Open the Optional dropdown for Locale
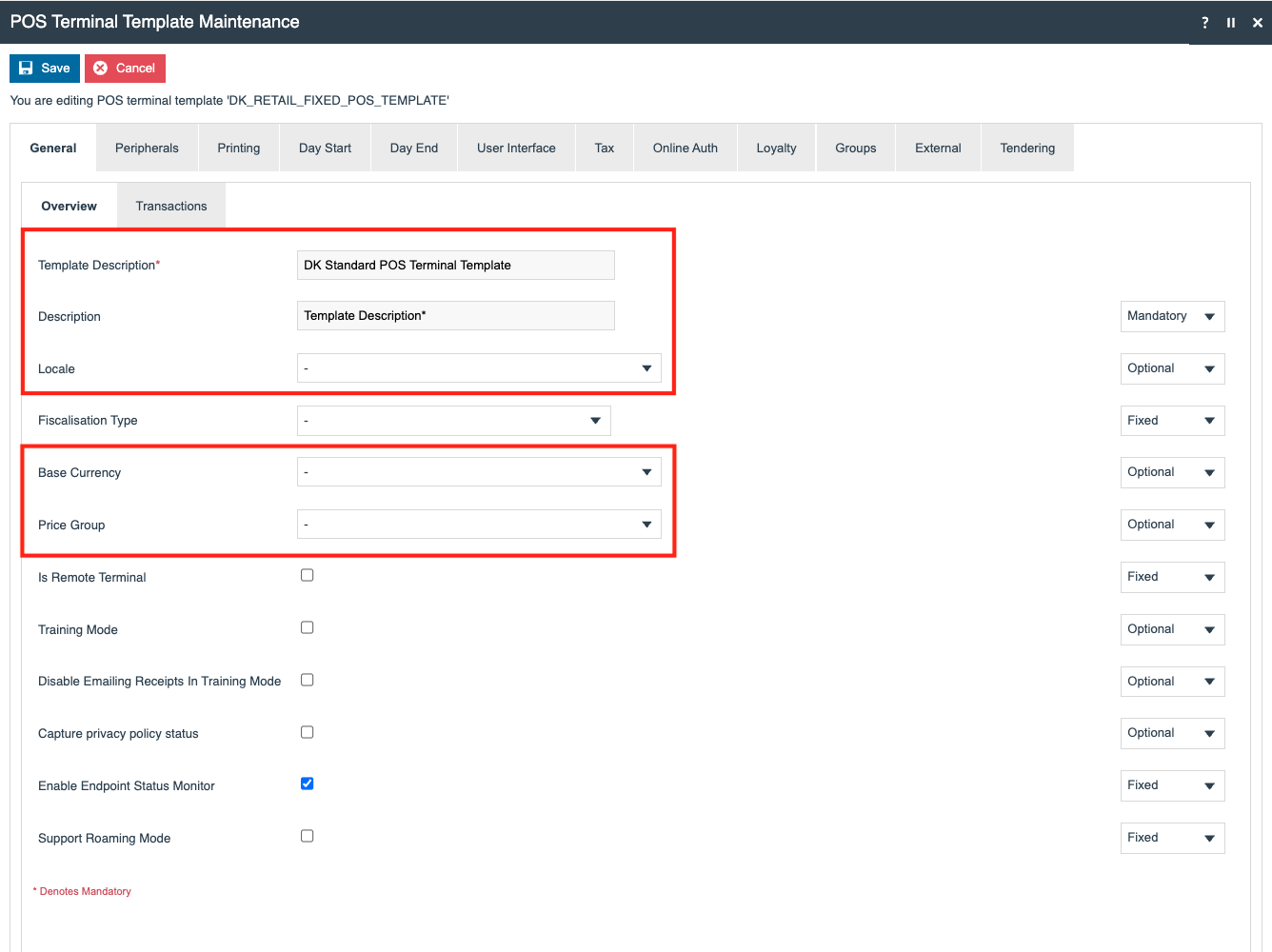This screenshot has width=1272, height=952. point(1173,368)
